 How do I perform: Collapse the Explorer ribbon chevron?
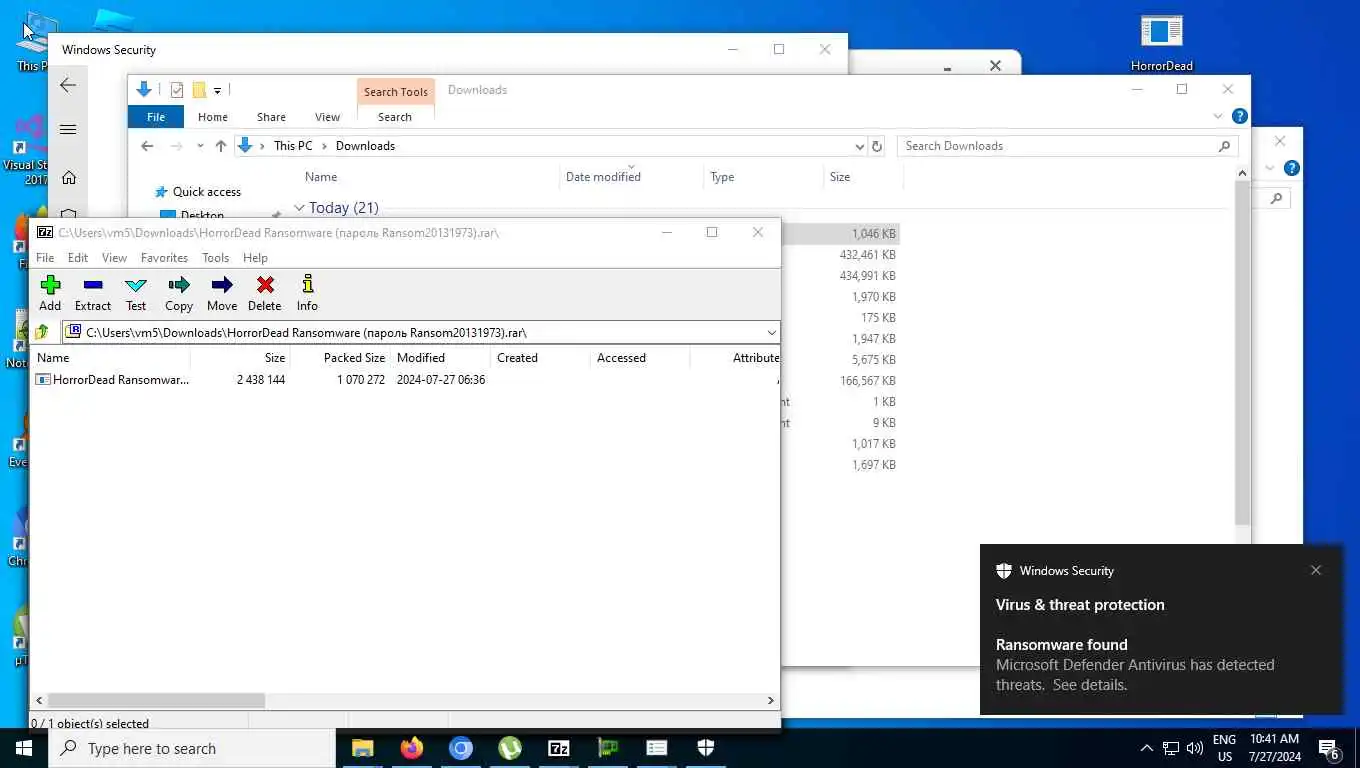pyautogui.click(x=1218, y=116)
